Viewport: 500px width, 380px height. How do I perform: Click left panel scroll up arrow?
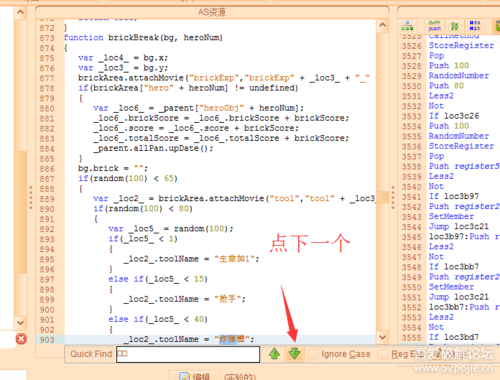click(20, 12)
